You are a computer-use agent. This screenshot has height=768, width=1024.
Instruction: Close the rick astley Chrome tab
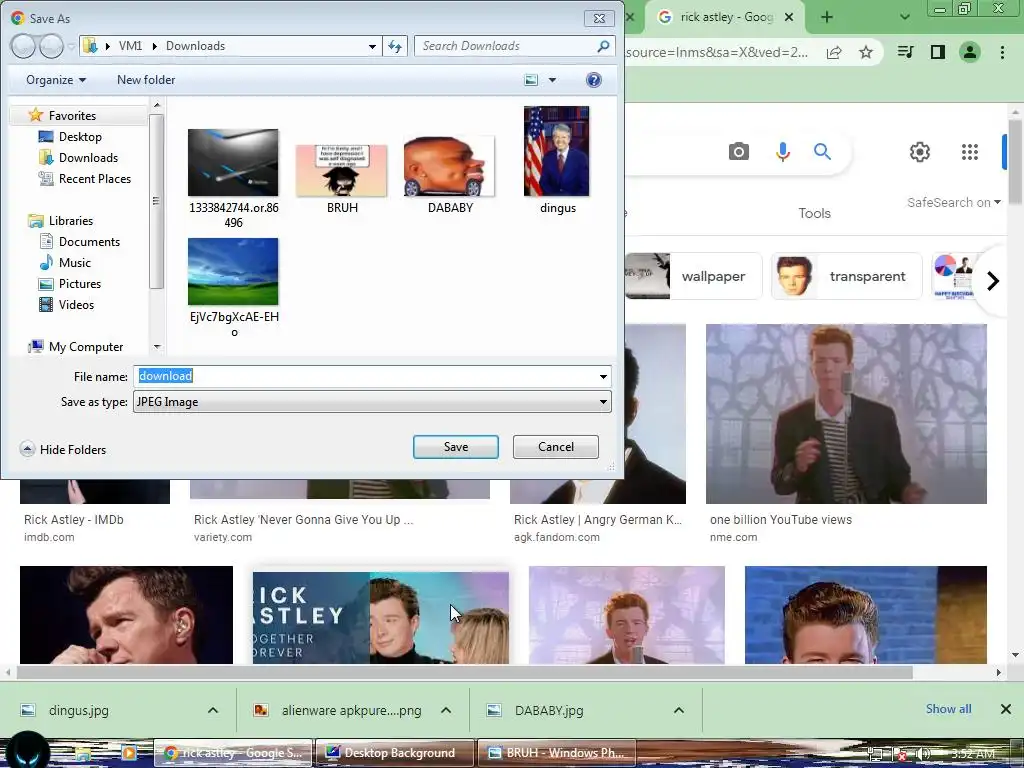coord(789,17)
